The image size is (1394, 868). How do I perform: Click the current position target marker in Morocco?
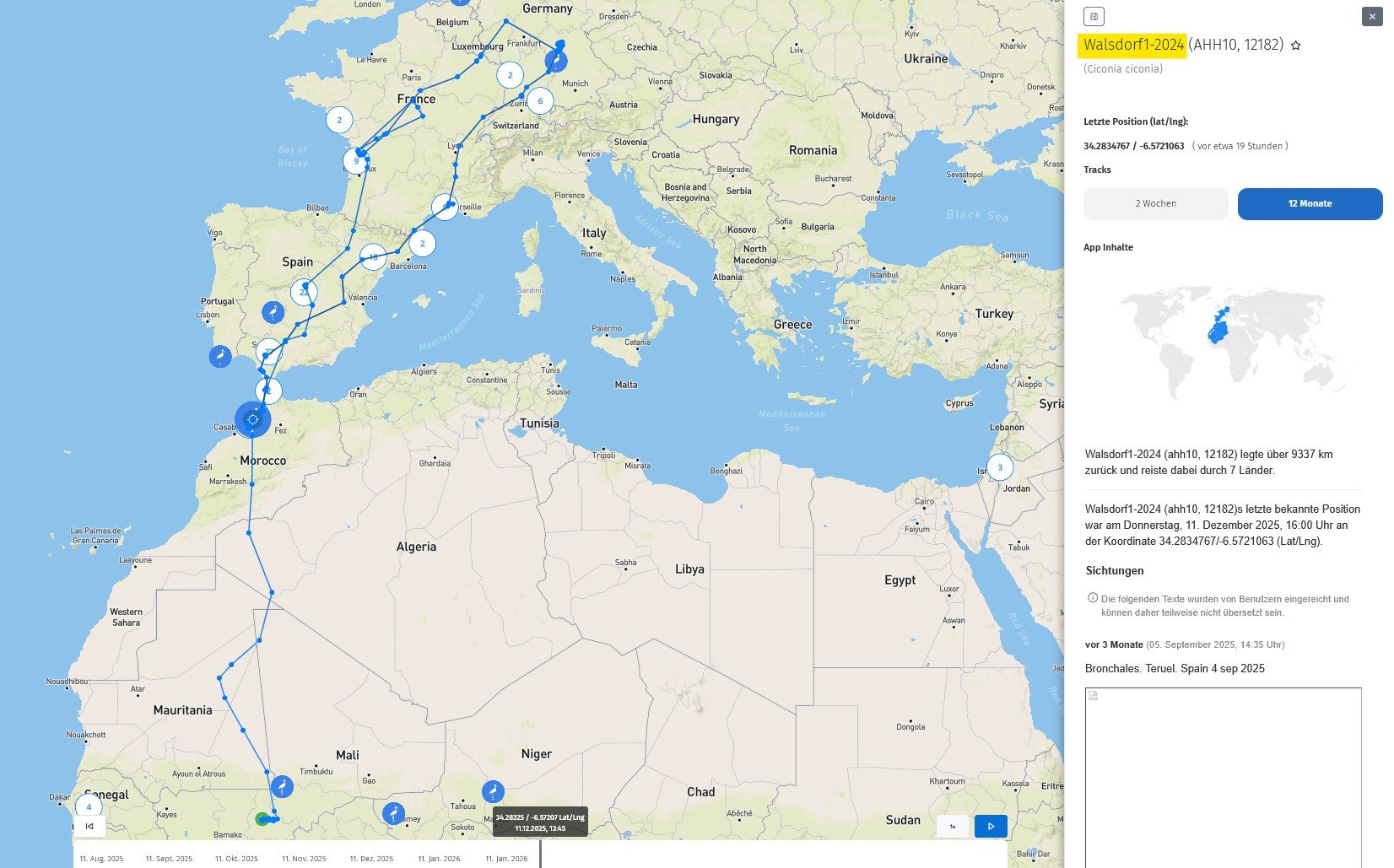pos(252,419)
